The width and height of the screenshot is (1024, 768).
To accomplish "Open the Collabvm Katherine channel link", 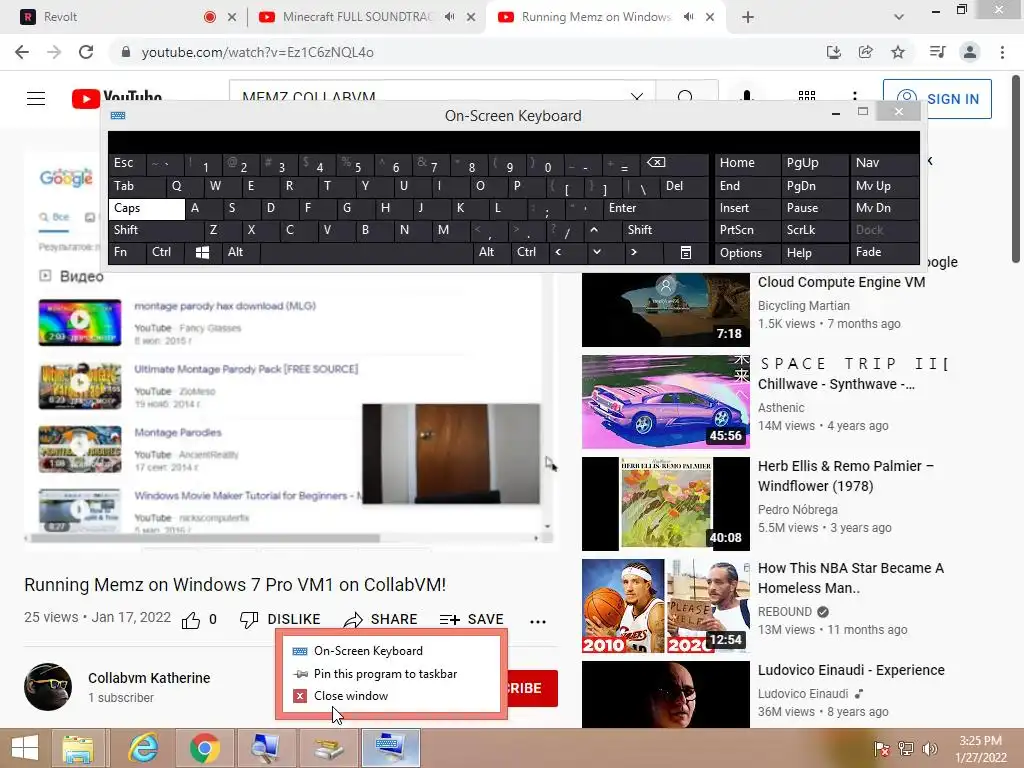I will (x=149, y=679).
